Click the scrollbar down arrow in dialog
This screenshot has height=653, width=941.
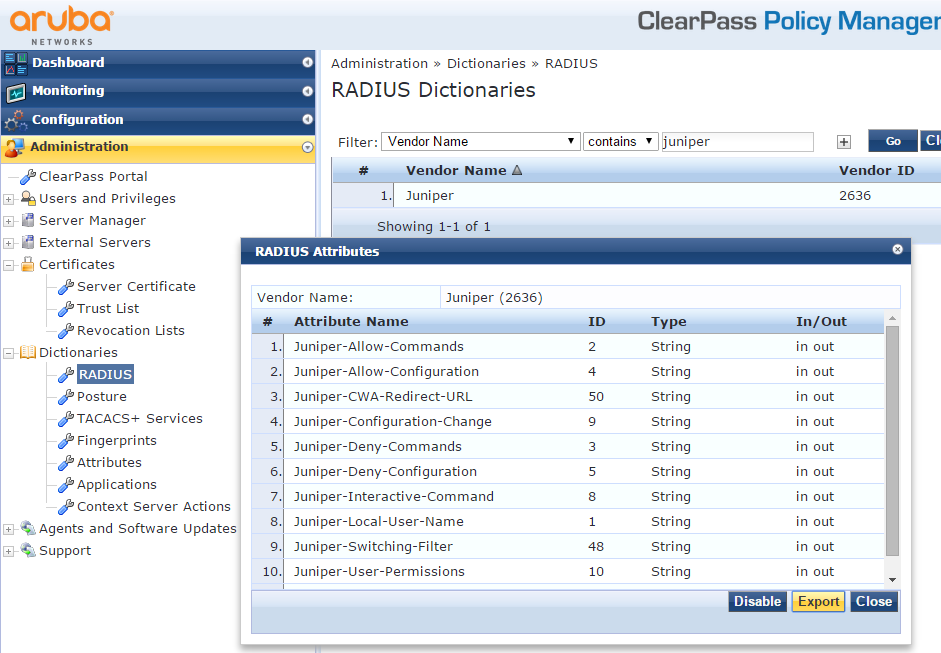(892, 579)
